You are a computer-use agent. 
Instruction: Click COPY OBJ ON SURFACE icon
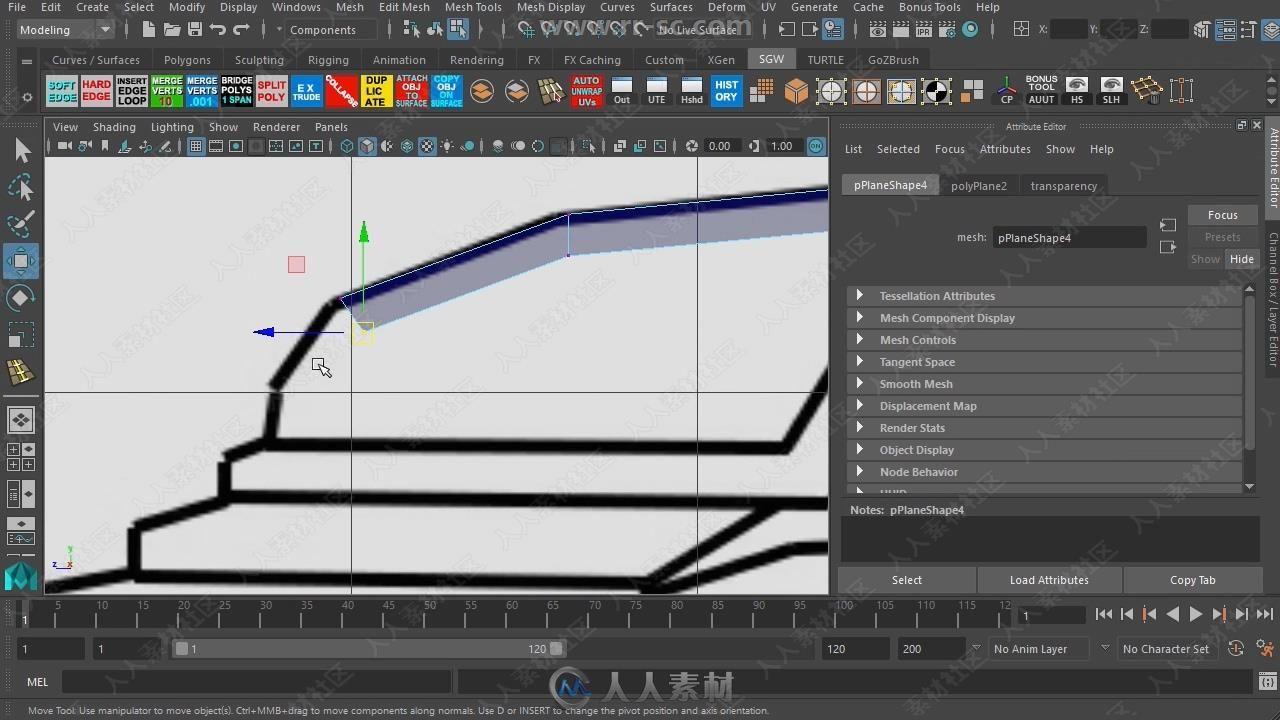(x=447, y=91)
